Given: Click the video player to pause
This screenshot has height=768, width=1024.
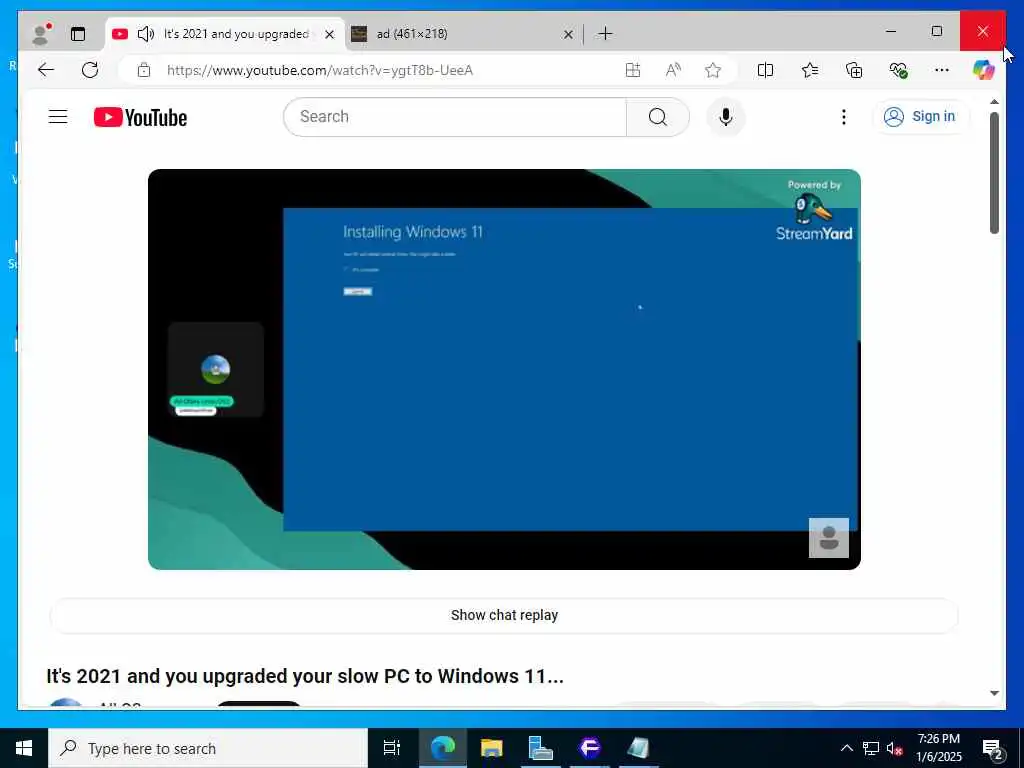Looking at the screenshot, I should [504, 369].
